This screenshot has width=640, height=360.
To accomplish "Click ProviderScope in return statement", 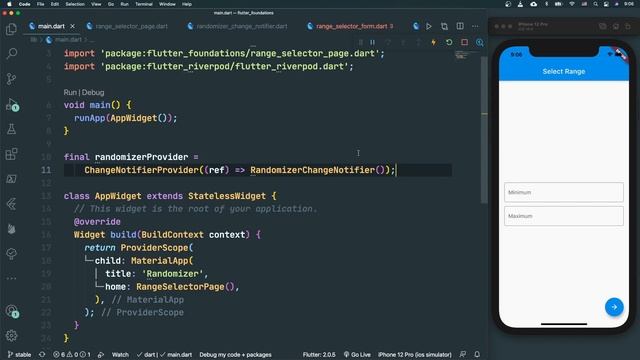I will point(154,248).
